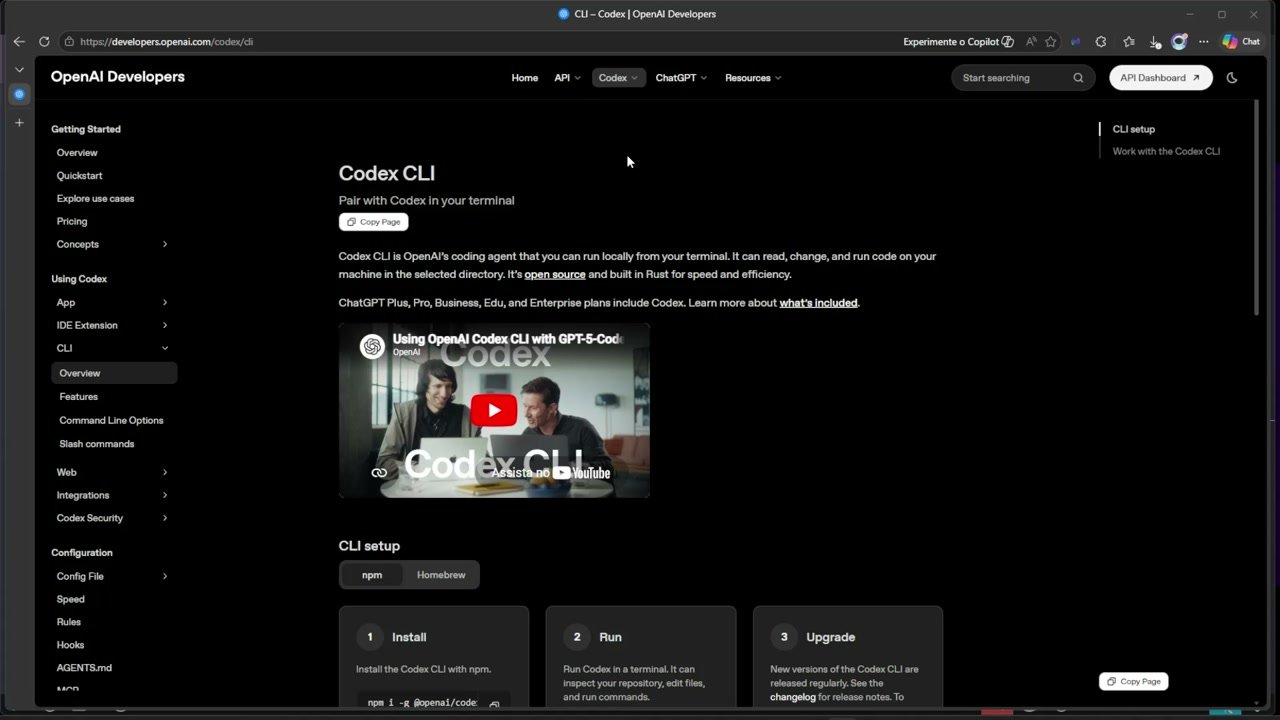Select the npm tab
The height and width of the screenshot is (720, 1280).
(372, 575)
